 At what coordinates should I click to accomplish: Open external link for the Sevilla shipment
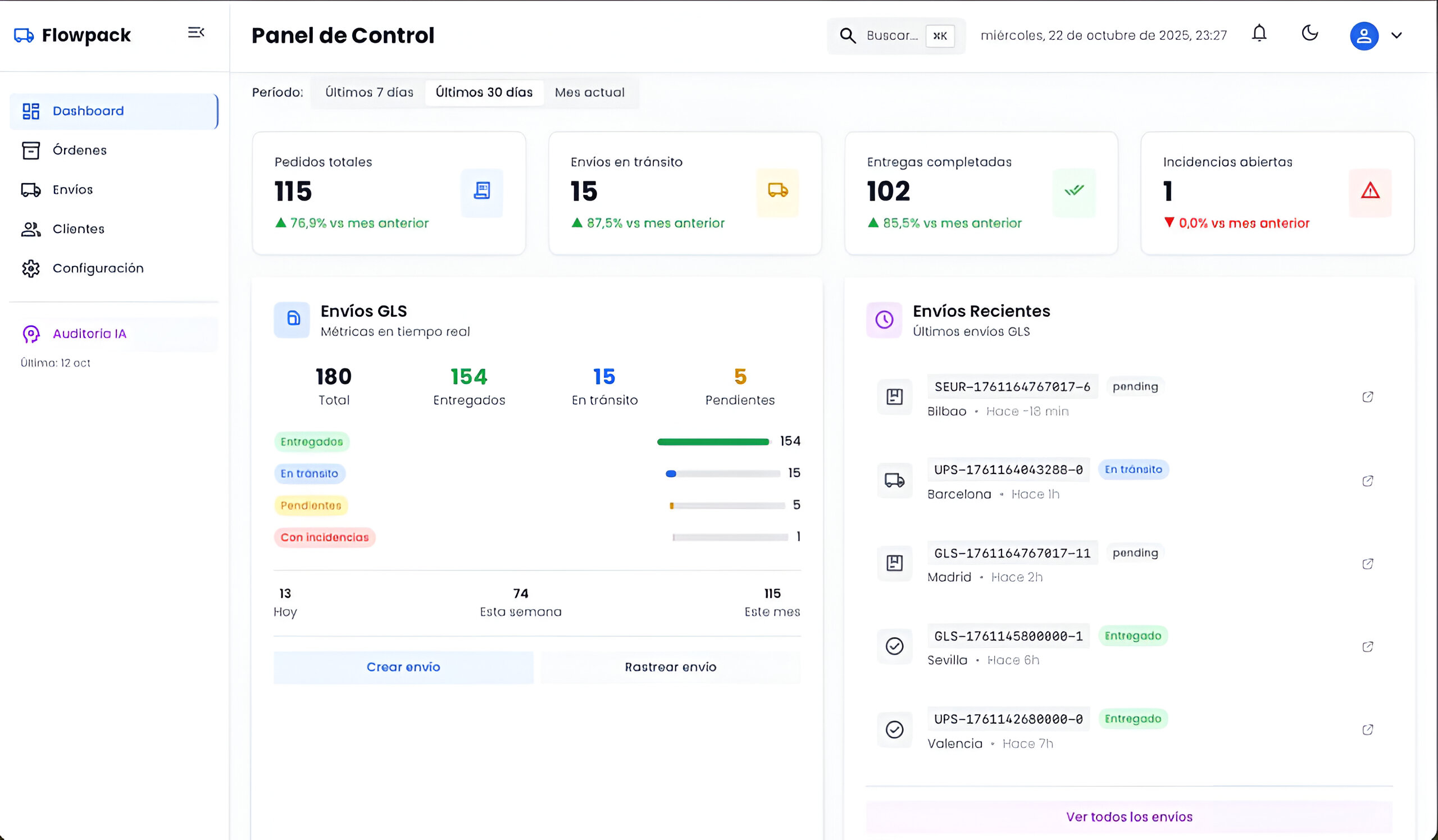1367,647
